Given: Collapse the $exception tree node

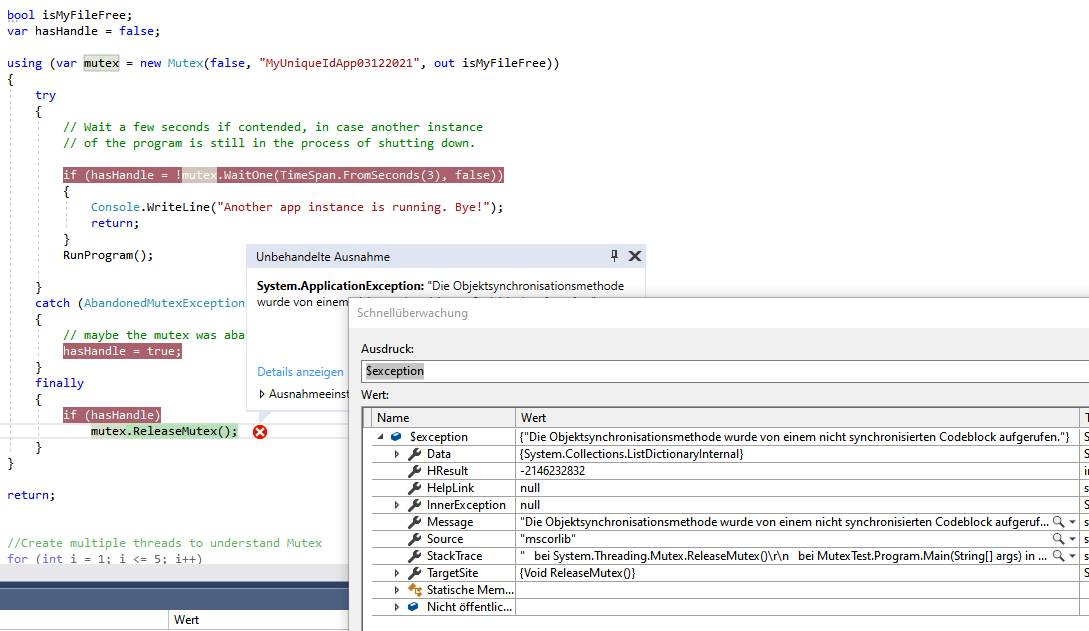Looking at the screenshot, I should 381,437.
